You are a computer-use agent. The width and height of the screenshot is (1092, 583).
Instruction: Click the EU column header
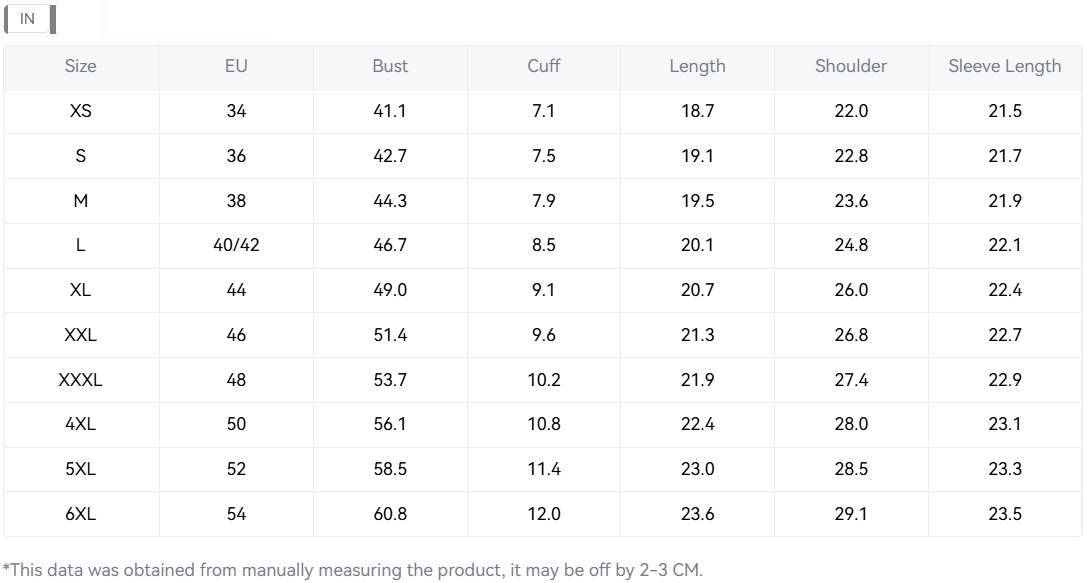pos(236,66)
